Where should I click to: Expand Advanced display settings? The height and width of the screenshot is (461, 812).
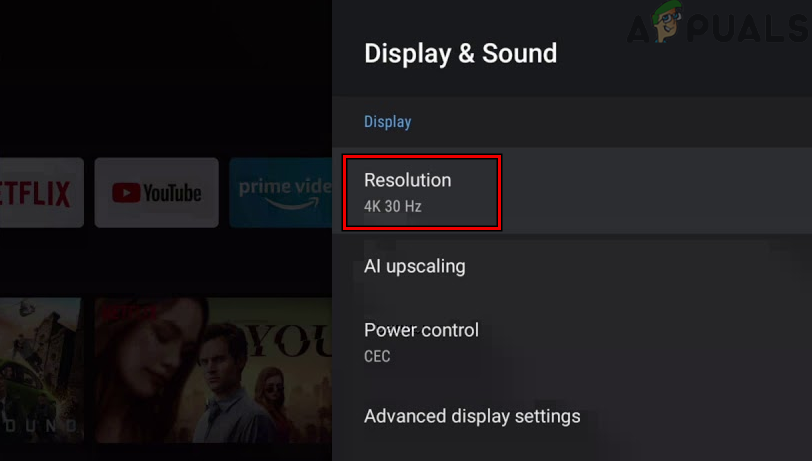[472, 416]
